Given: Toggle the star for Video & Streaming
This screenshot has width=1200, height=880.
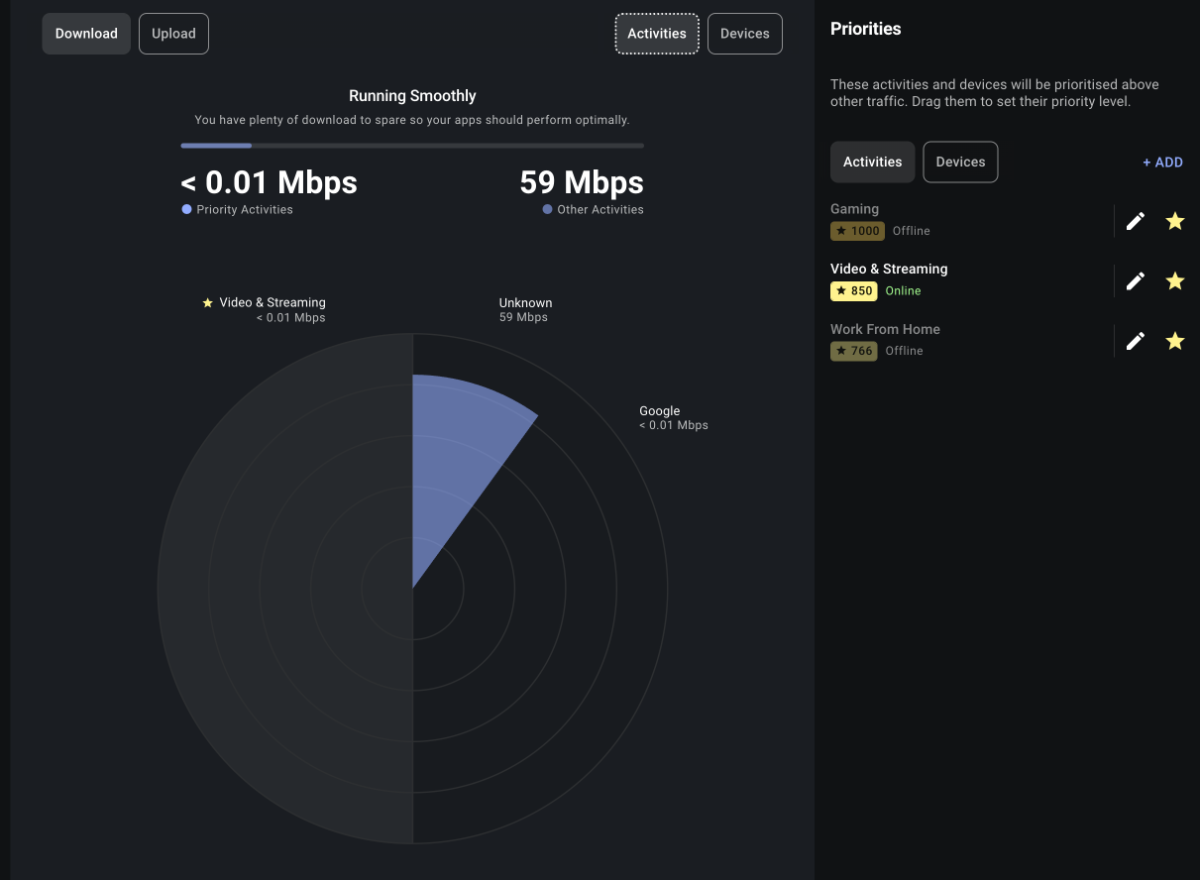Looking at the screenshot, I should (1175, 281).
